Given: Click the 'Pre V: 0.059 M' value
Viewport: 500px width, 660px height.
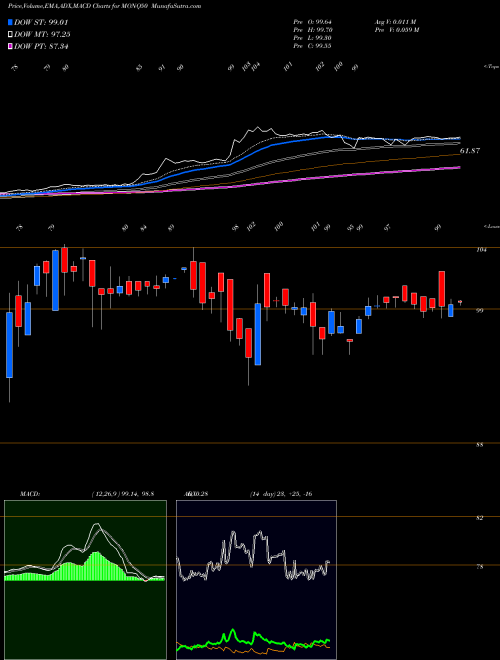Looking at the screenshot, I should (x=396, y=30).
